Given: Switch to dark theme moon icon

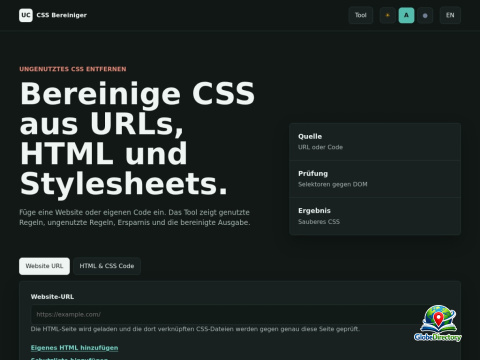Looking at the screenshot, I should click(x=425, y=15).
